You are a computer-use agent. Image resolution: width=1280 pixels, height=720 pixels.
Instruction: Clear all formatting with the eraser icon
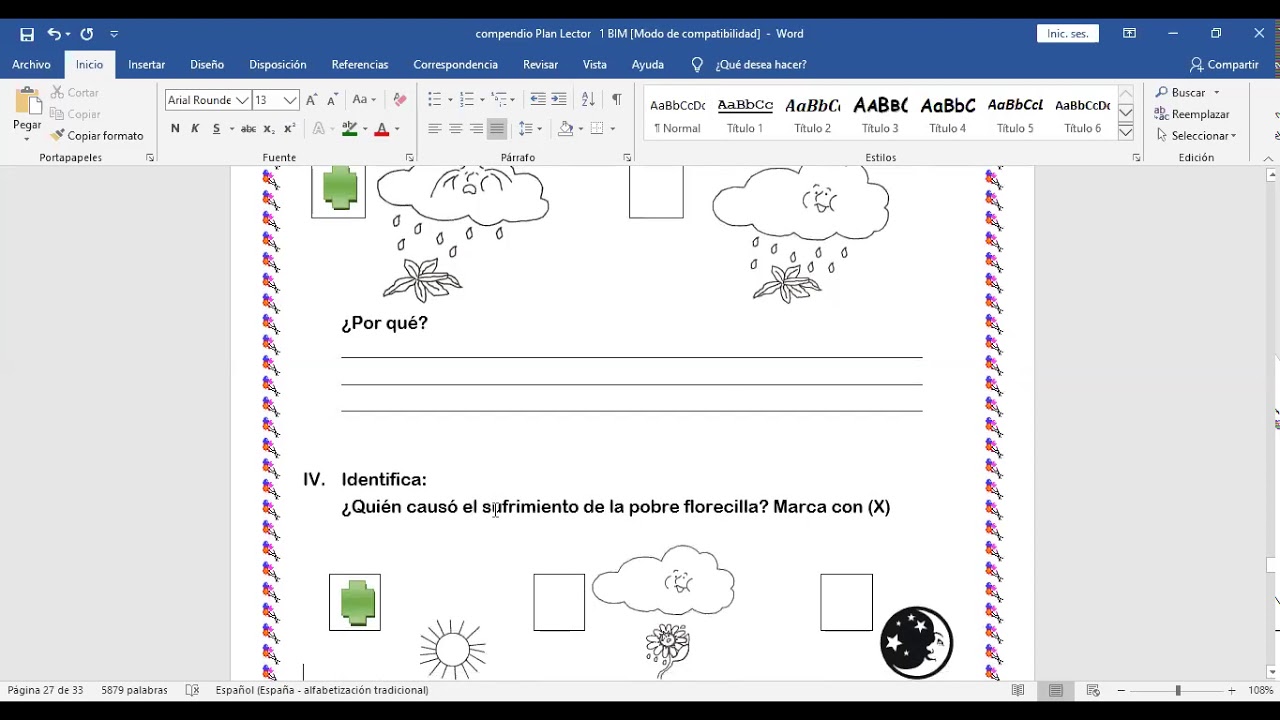point(400,100)
